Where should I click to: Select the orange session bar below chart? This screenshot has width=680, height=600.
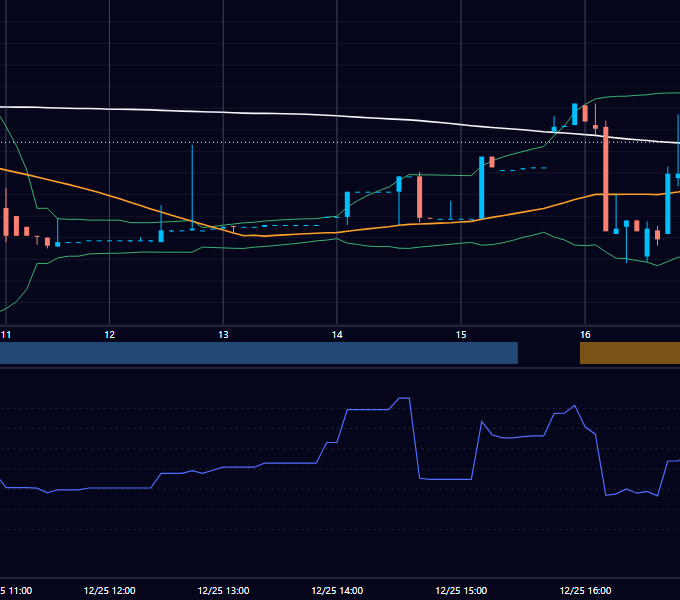630,353
